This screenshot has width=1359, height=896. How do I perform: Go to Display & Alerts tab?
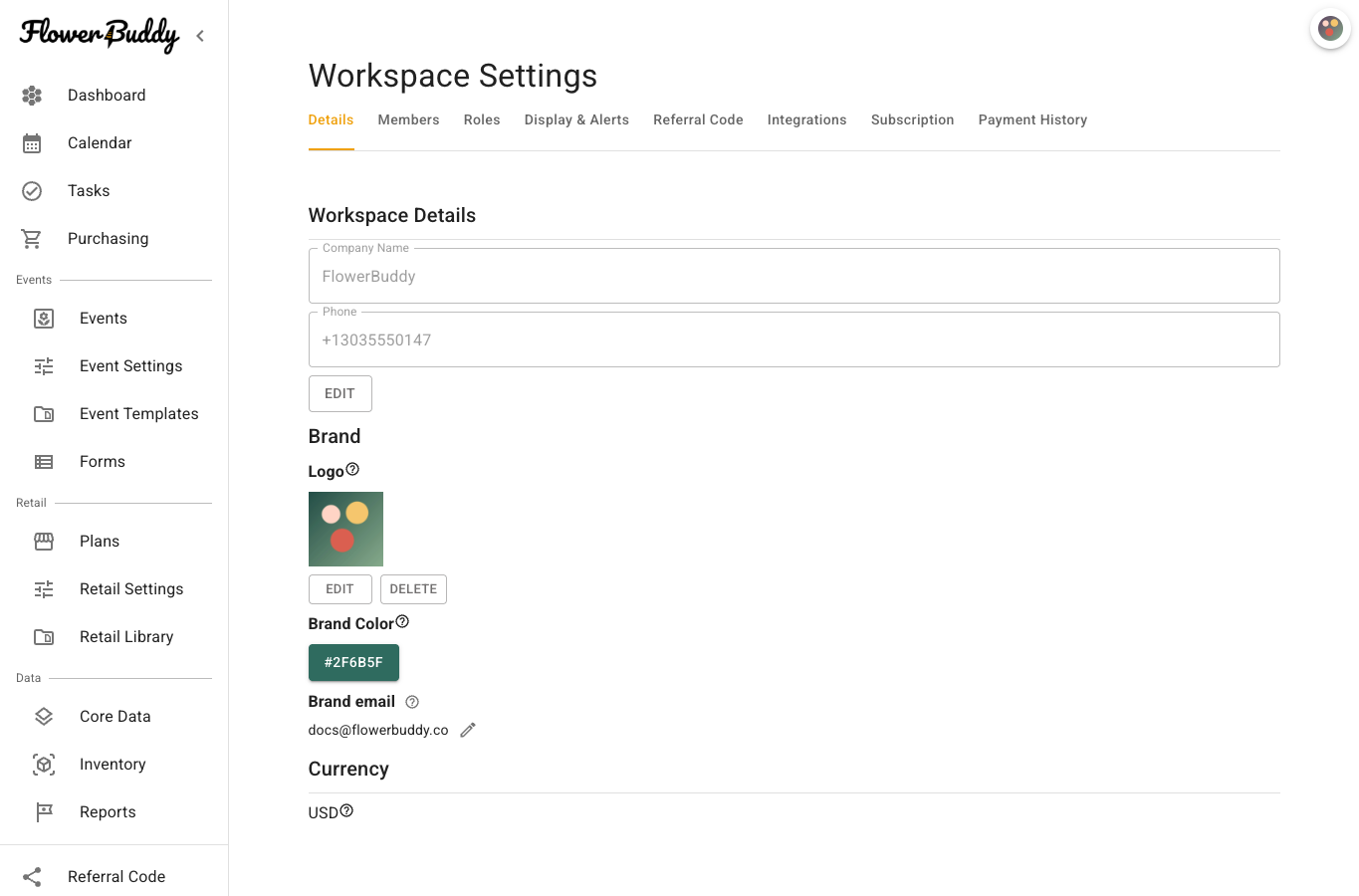coord(576,119)
